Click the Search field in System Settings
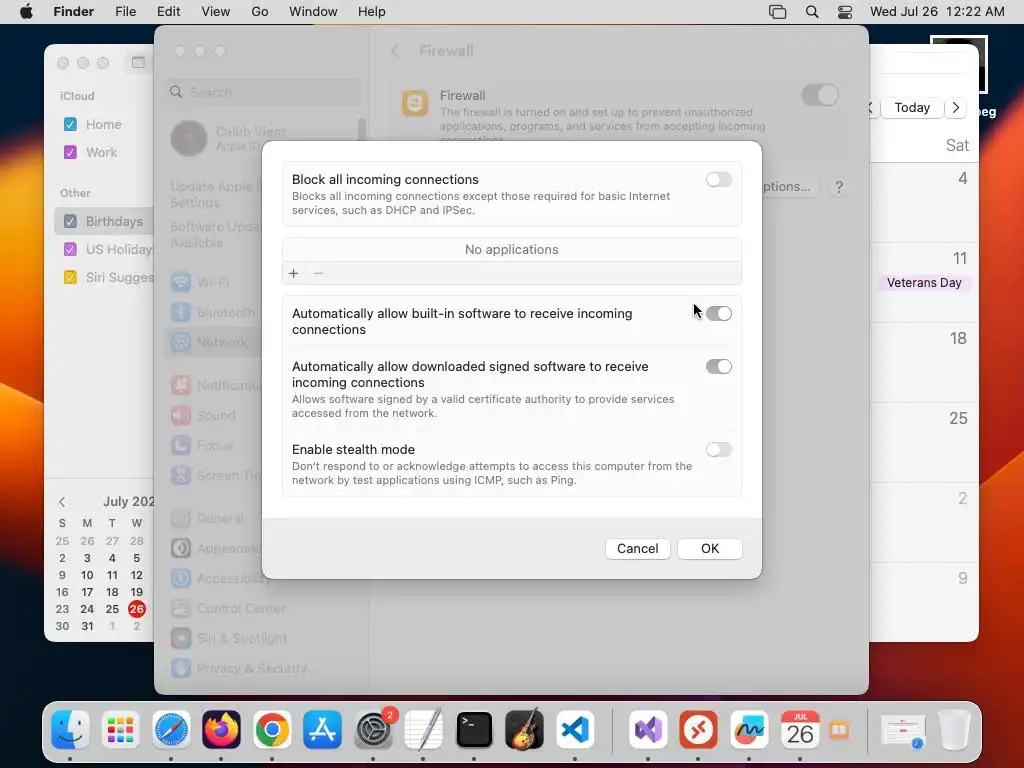 [x=261, y=92]
